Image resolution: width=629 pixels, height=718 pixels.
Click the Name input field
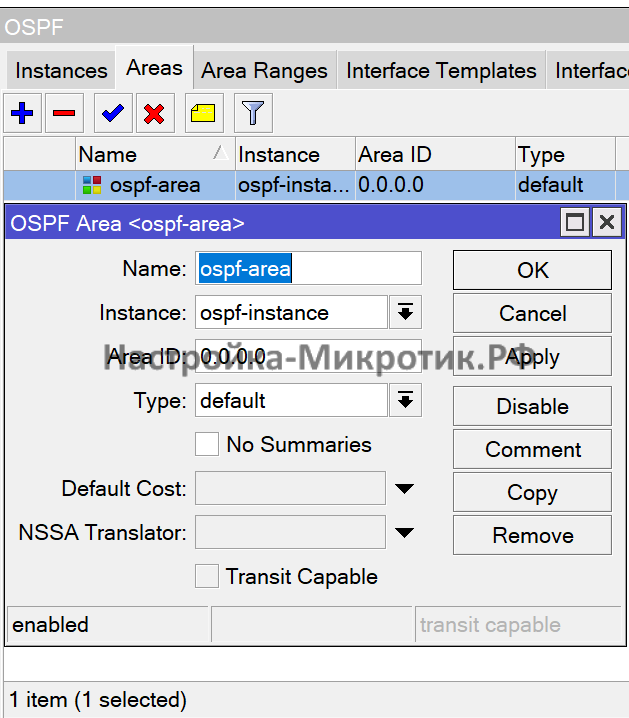(308, 269)
